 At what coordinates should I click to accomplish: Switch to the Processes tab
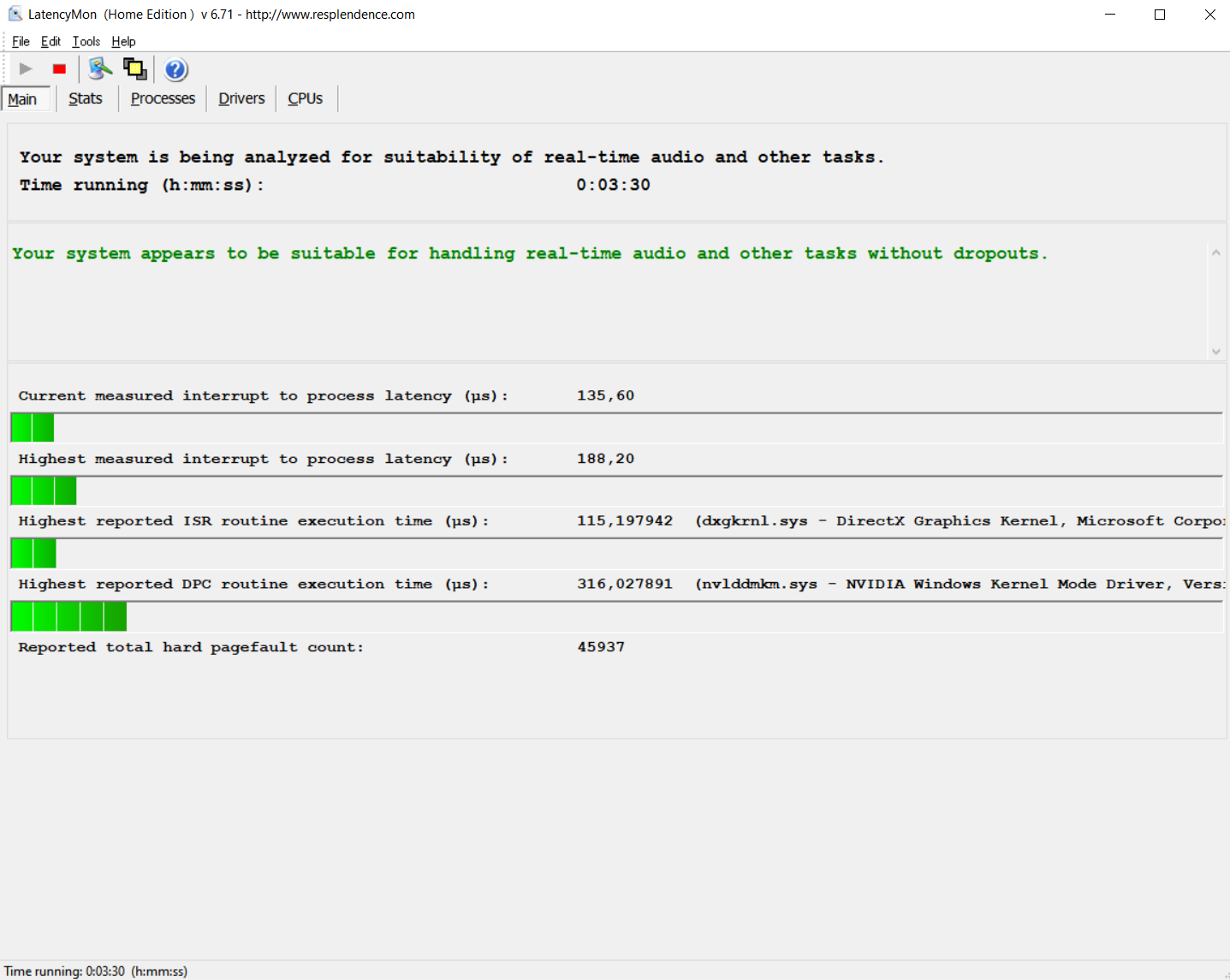coord(163,98)
